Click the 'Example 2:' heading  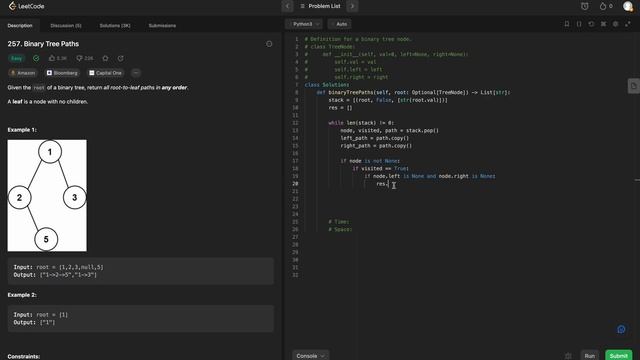pyautogui.click(x=22, y=295)
